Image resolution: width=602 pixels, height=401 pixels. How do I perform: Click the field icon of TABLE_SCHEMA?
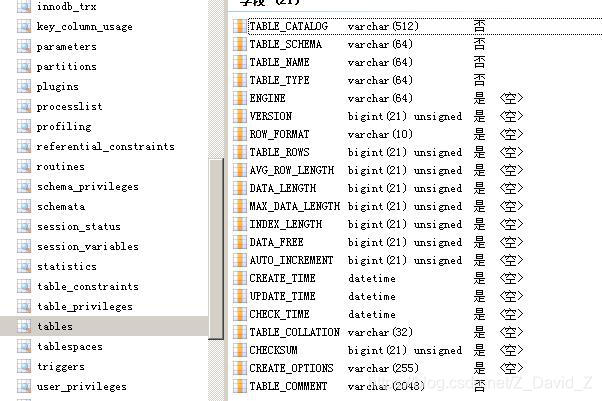(240, 44)
